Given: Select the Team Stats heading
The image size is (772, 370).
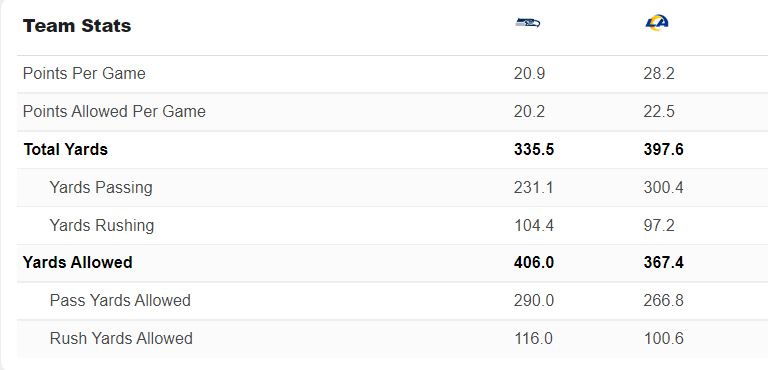Looking at the screenshot, I should 77,26.
